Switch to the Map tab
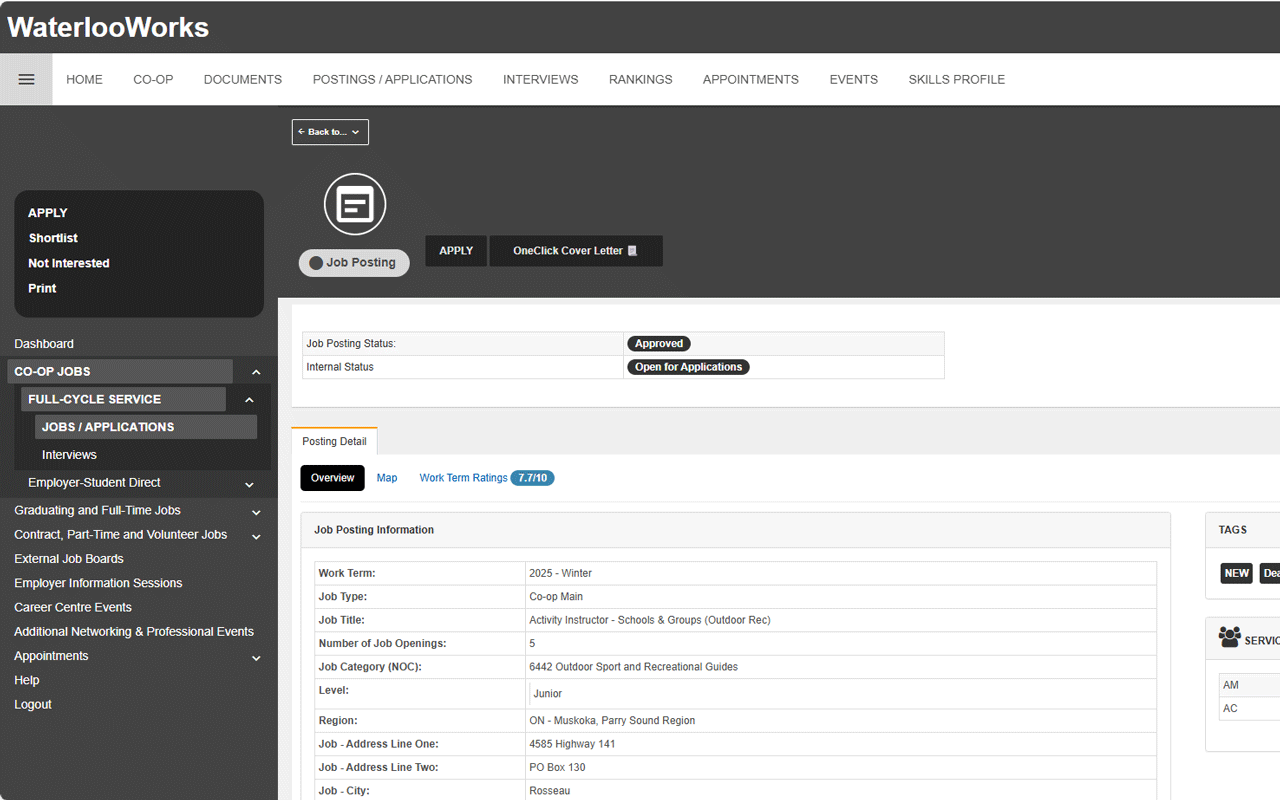The height and width of the screenshot is (800, 1280). coord(387,478)
